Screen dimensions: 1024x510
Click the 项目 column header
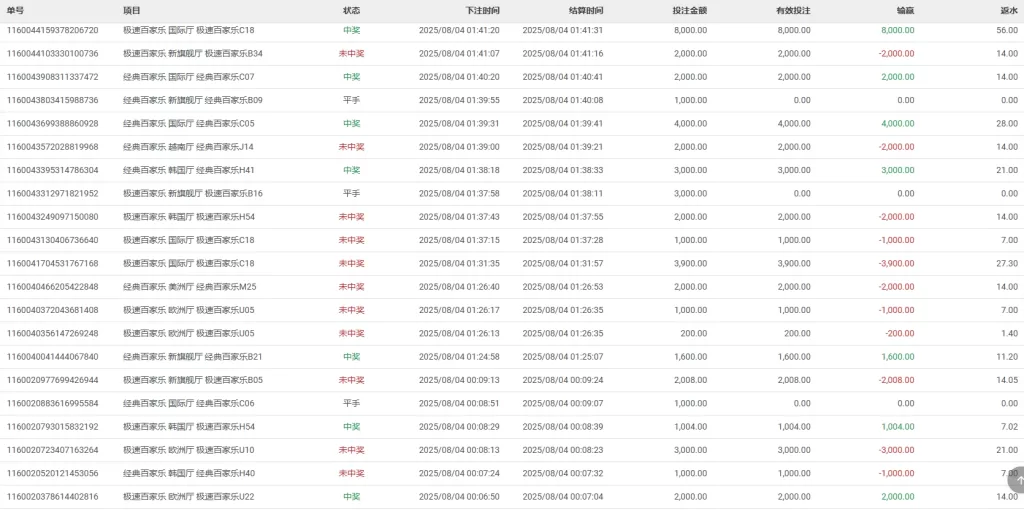pyautogui.click(x=132, y=11)
